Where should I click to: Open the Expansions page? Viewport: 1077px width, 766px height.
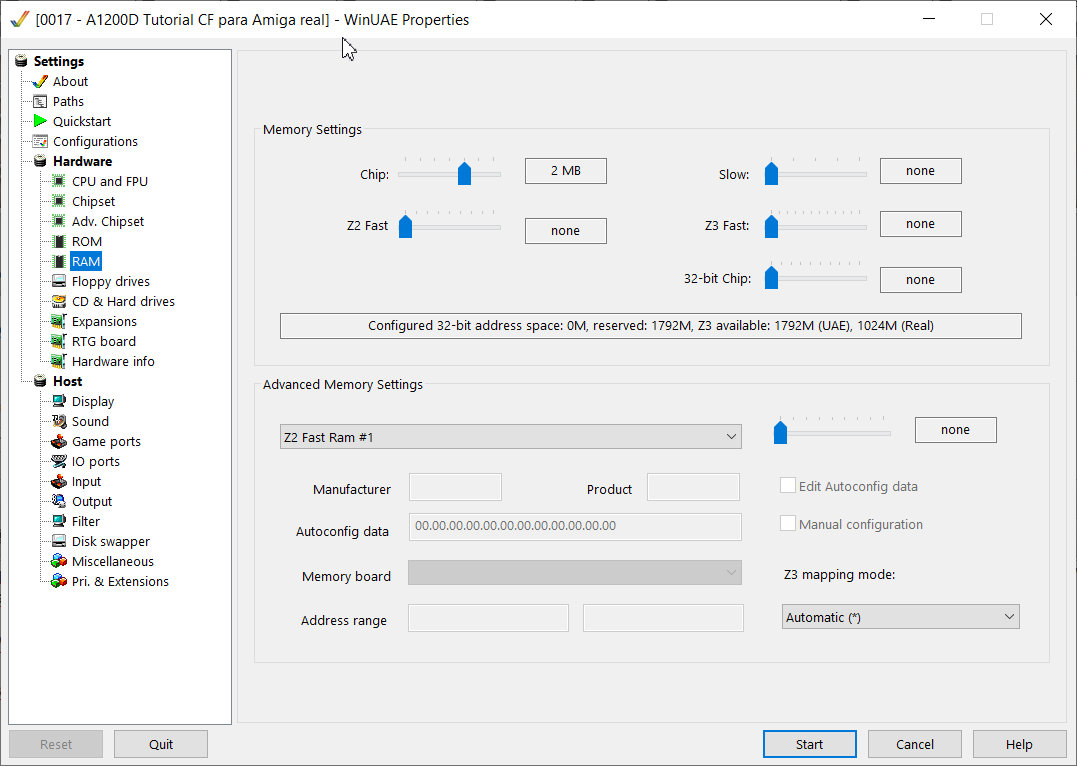coord(104,322)
